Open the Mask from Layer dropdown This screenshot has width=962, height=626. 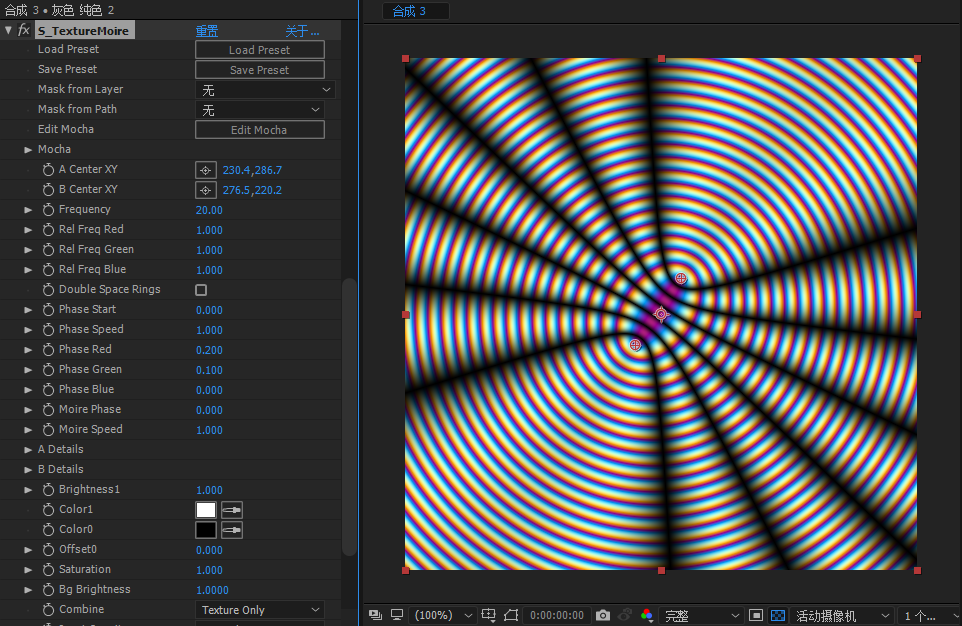tap(264, 90)
